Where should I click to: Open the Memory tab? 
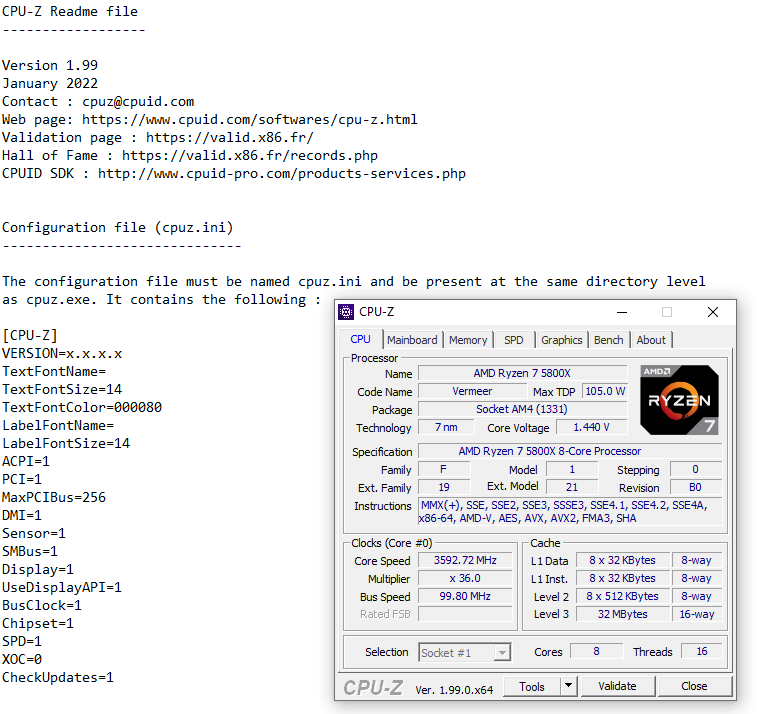[468, 340]
